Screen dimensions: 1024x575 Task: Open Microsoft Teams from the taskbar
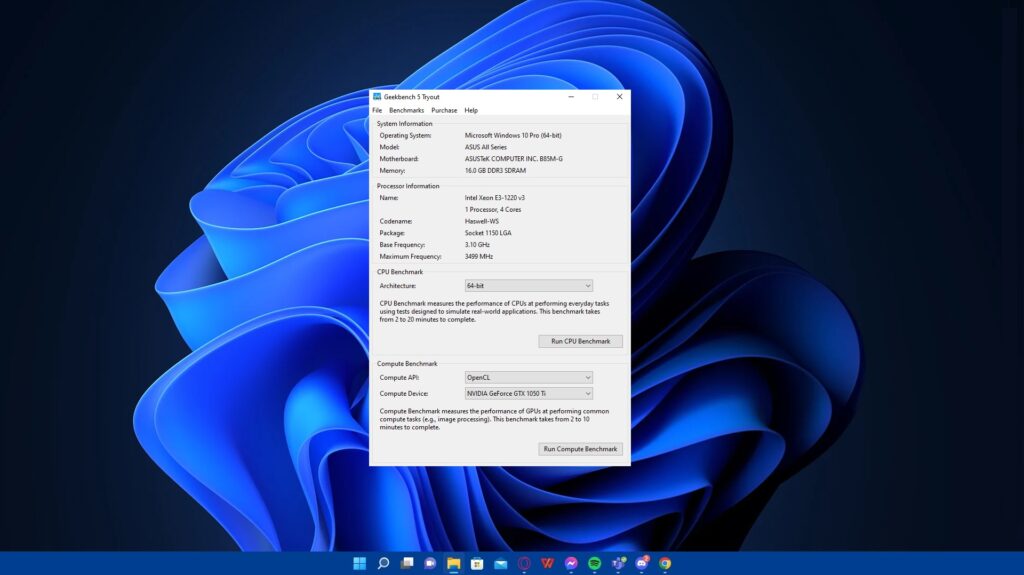pos(618,563)
